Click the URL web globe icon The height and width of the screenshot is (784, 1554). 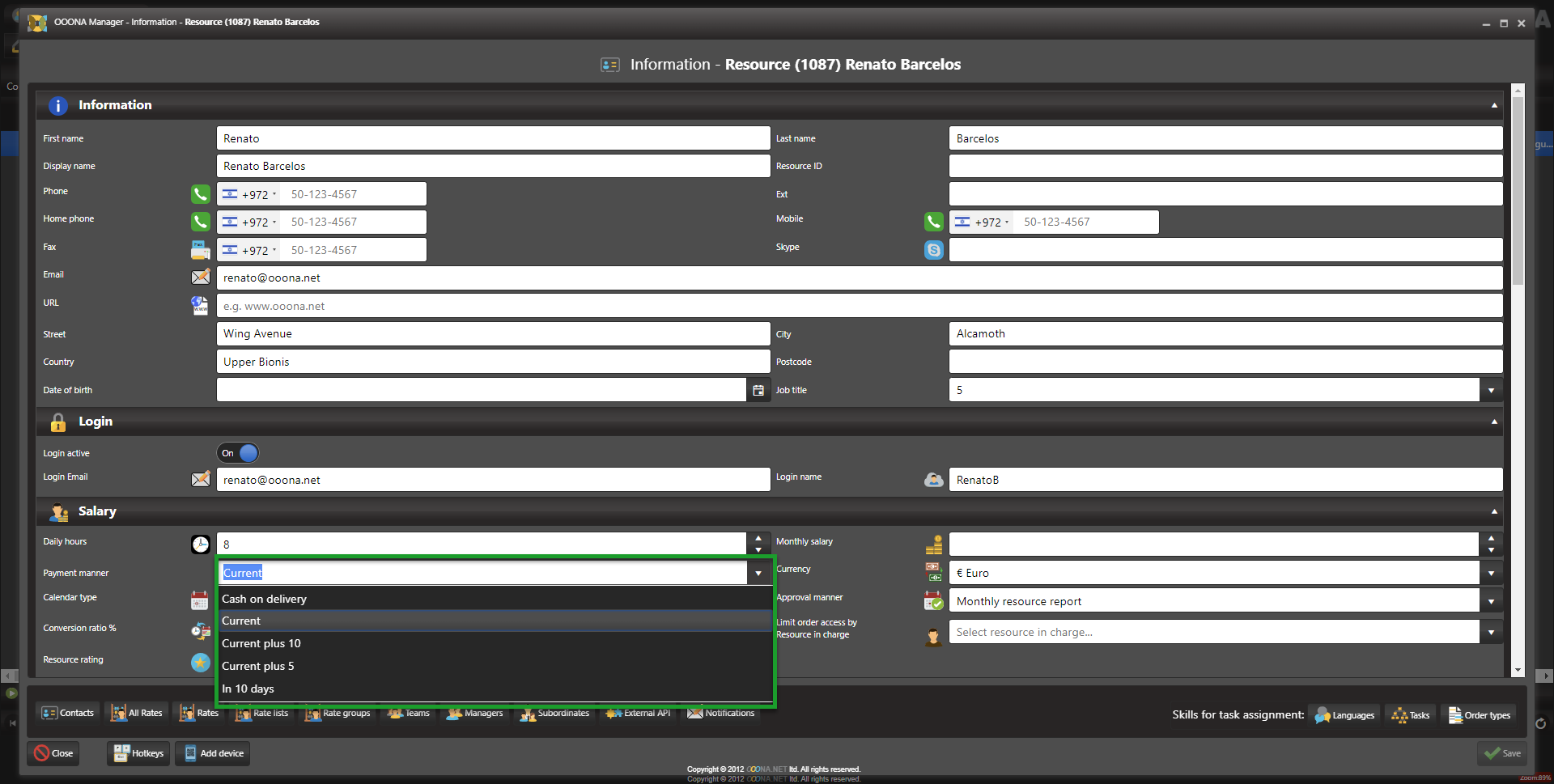[200, 306]
